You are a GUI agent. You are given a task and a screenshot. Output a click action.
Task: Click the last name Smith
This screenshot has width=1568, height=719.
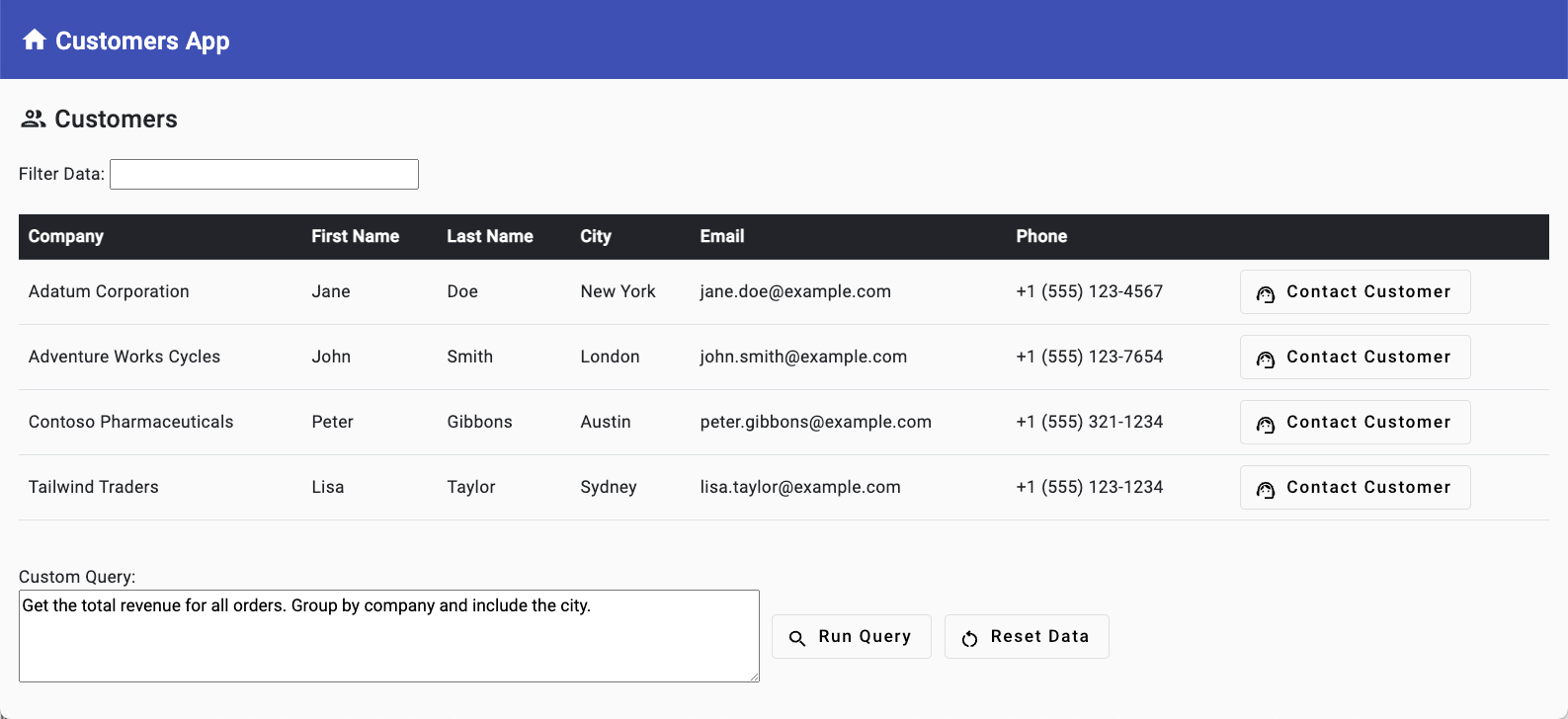tap(469, 357)
